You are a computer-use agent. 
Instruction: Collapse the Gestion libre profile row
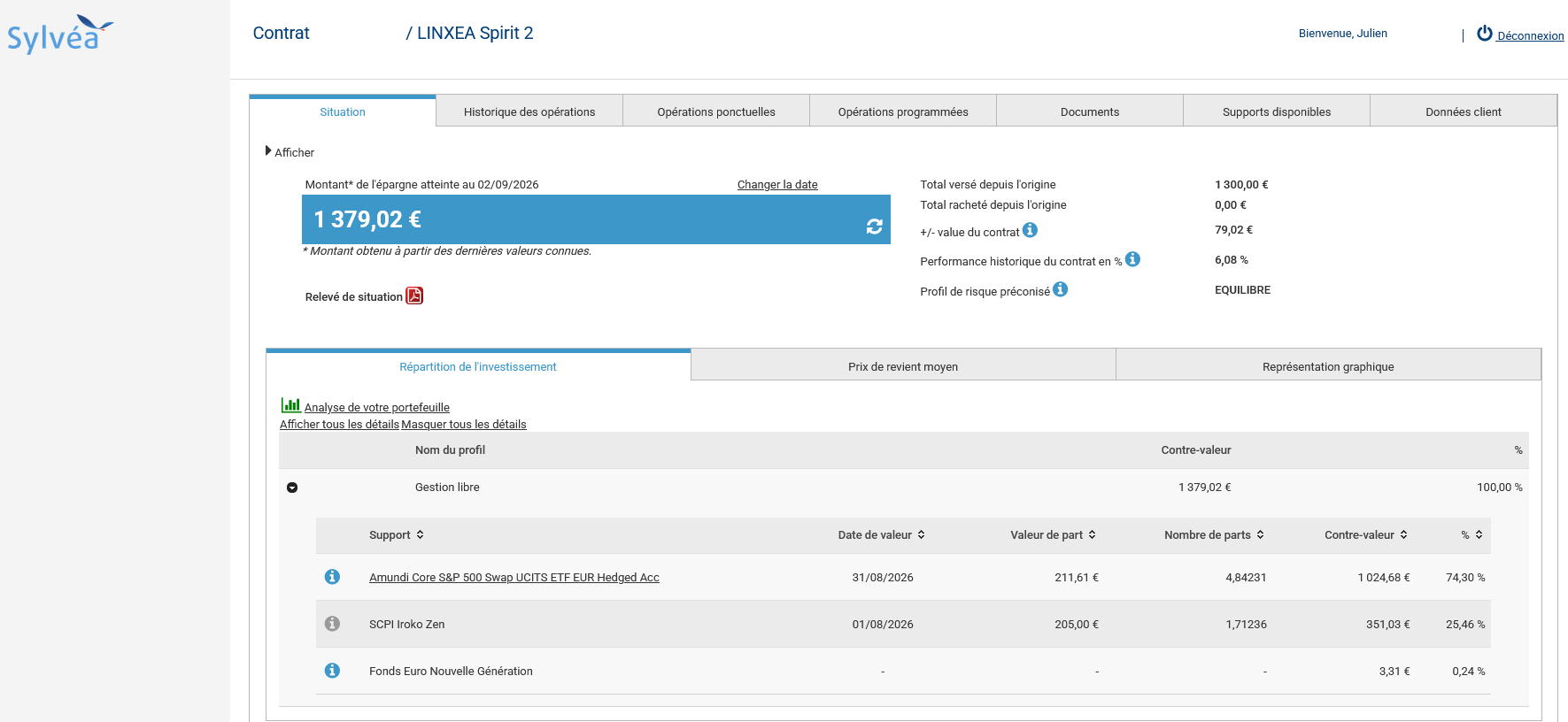pos(292,488)
